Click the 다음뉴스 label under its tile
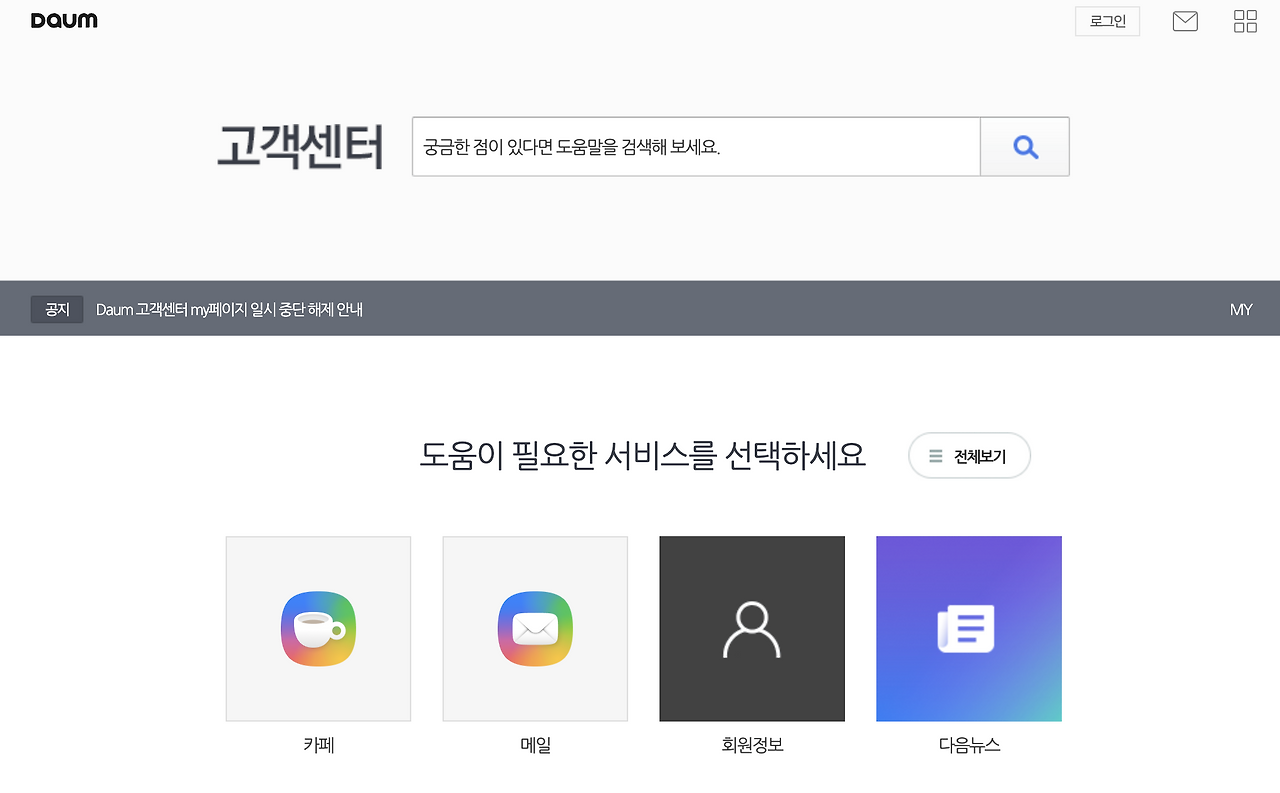This screenshot has width=1280, height=793. (x=968, y=744)
